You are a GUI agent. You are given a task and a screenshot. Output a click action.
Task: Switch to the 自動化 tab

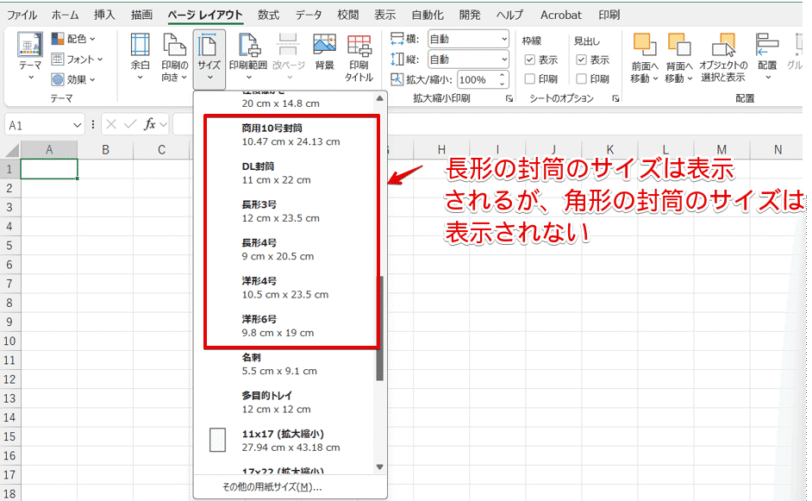[x=427, y=15]
